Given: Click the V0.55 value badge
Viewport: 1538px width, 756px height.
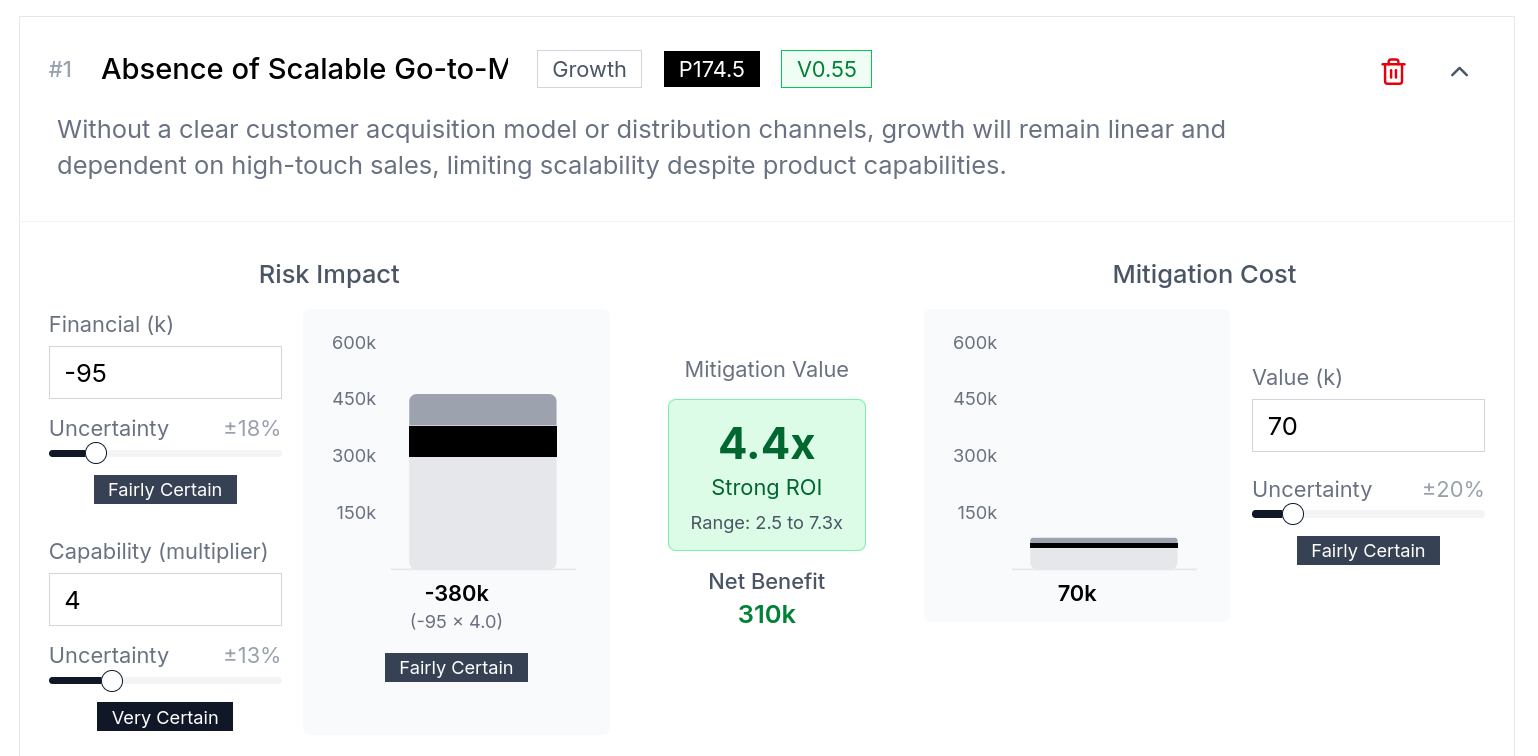Looking at the screenshot, I should pyautogui.click(x=826, y=69).
